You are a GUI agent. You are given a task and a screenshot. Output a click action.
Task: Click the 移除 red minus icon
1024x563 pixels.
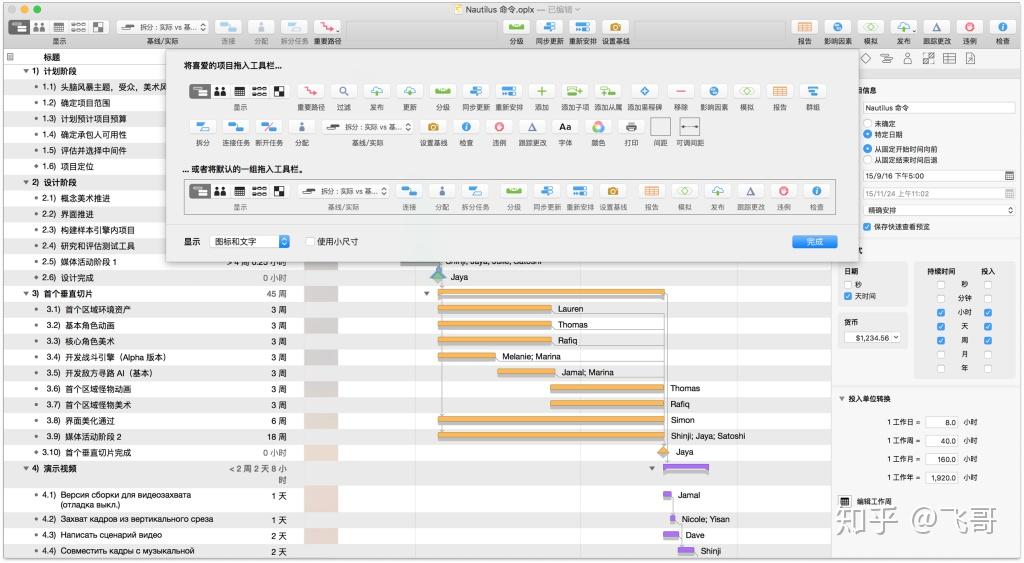tap(681, 91)
